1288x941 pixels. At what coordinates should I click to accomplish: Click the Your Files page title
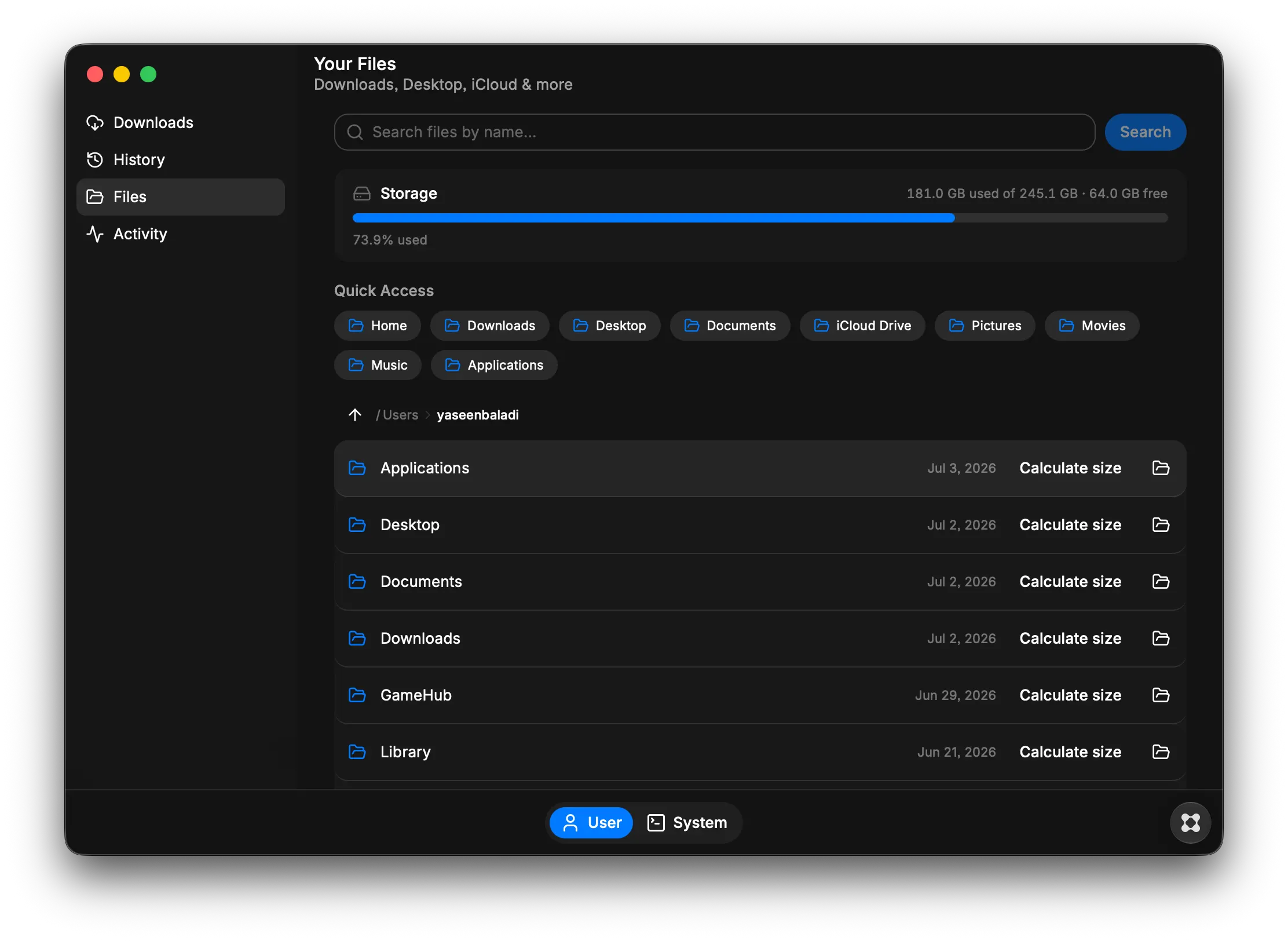click(355, 64)
